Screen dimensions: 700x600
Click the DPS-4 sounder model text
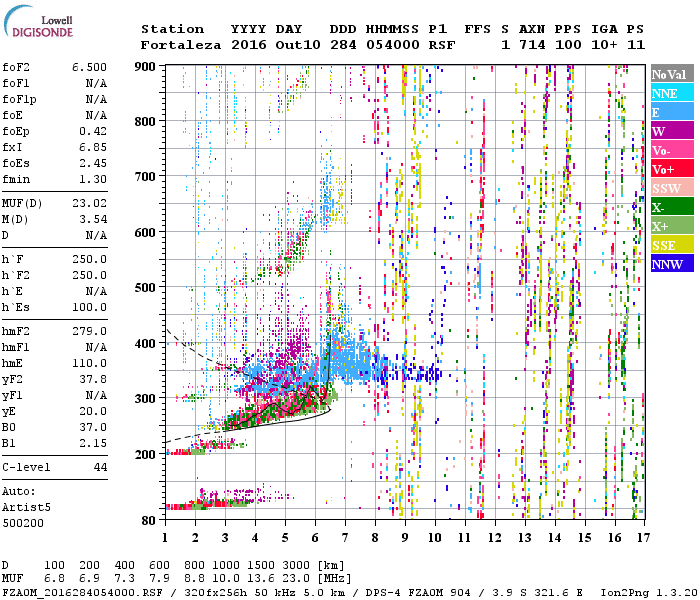point(383,592)
